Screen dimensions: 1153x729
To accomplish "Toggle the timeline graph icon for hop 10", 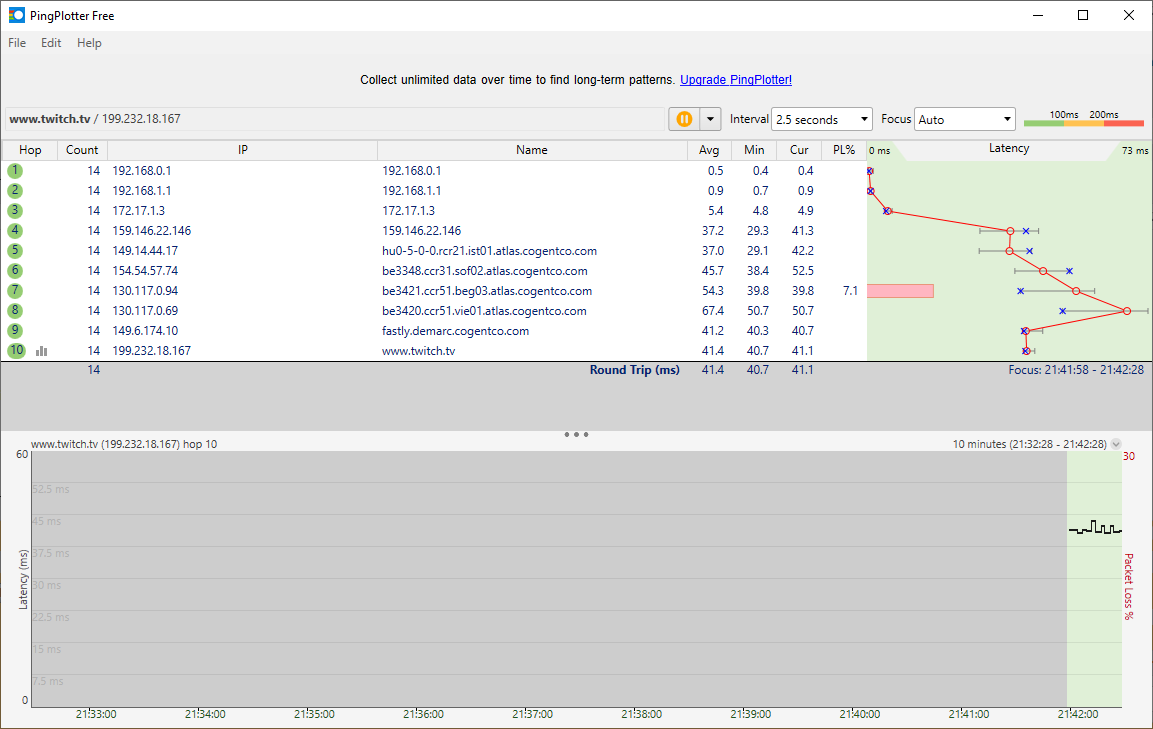I will [42, 352].
